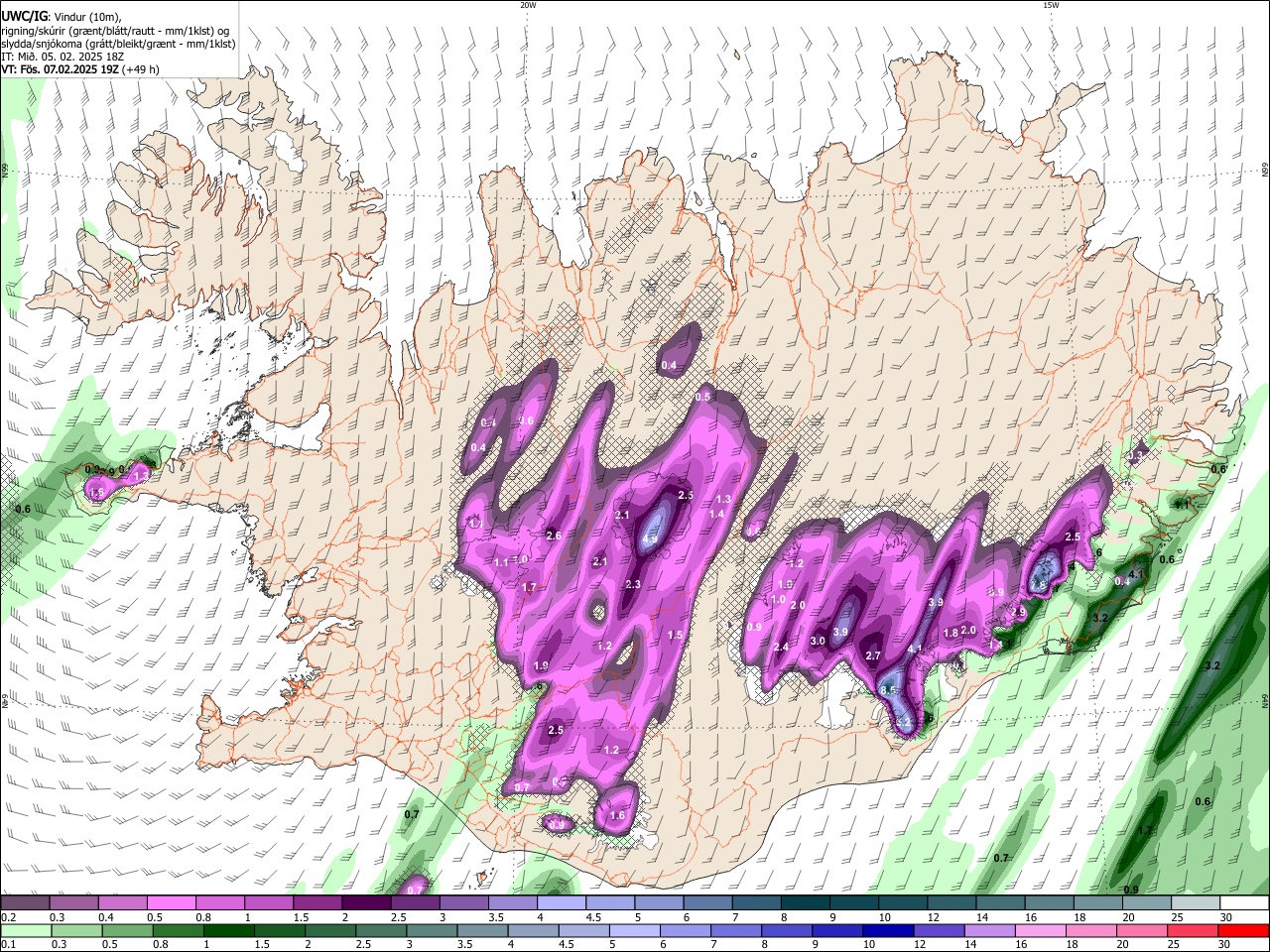Screen dimensions: 1270x952
Task: Click the 0.5 swatch in green rain legend
Action: click(x=127, y=930)
